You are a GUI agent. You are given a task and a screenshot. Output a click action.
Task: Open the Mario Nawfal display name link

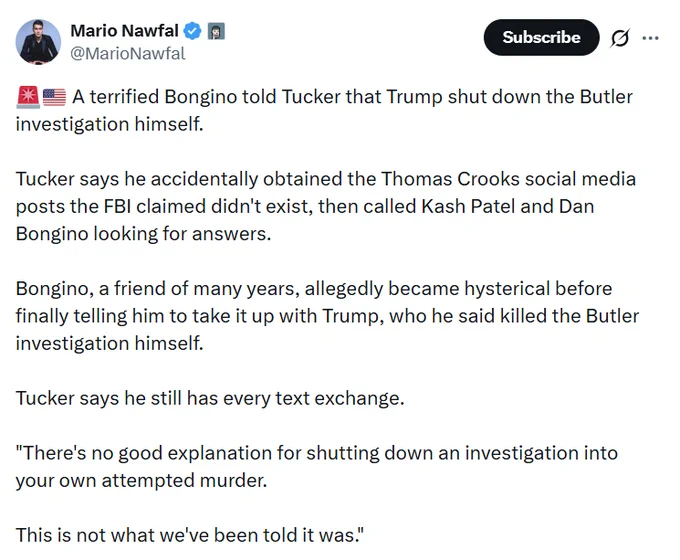(124, 31)
